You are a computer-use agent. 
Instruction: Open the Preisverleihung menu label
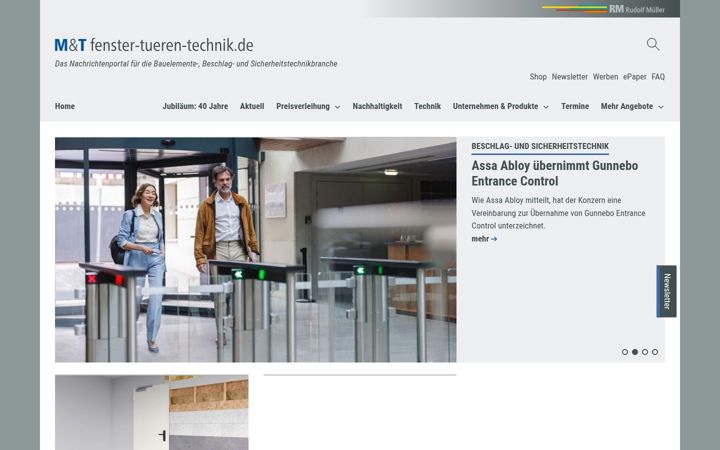[303, 106]
